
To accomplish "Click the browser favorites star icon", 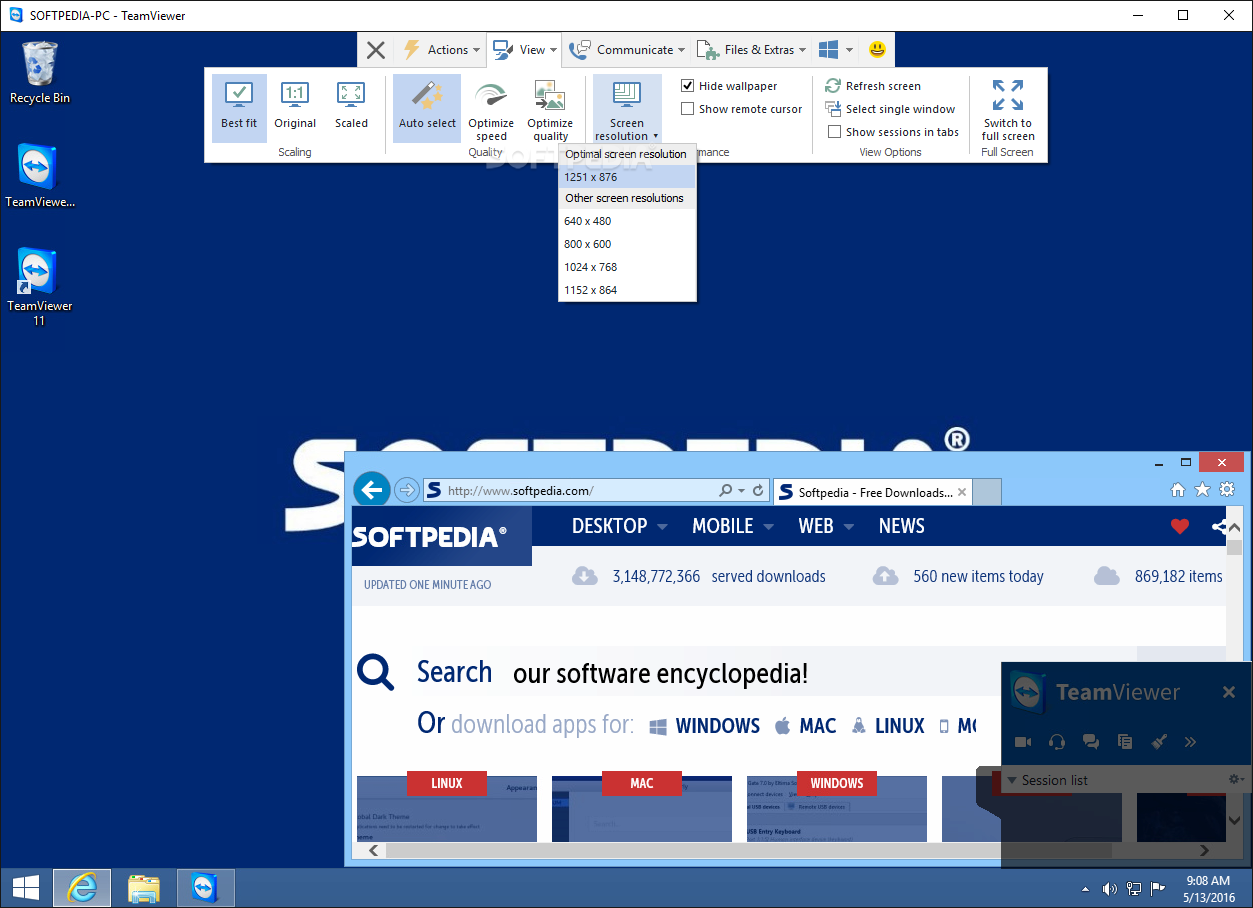I will pyautogui.click(x=1202, y=490).
